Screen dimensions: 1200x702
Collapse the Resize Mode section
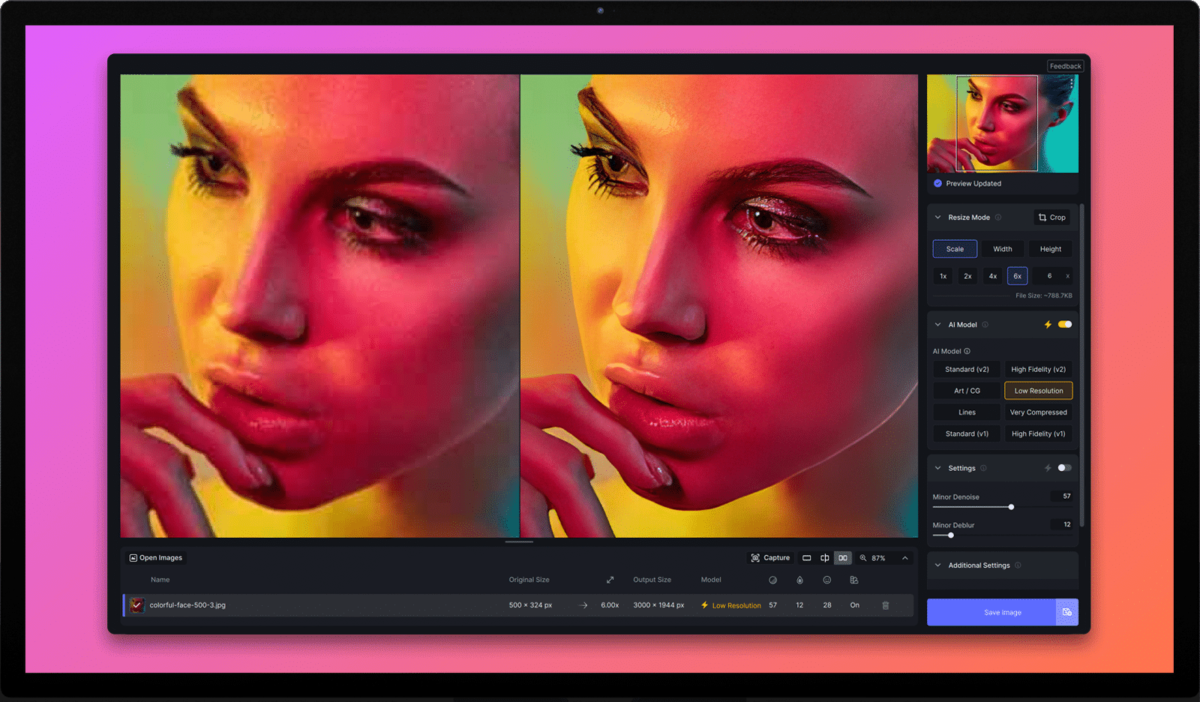(938, 217)
